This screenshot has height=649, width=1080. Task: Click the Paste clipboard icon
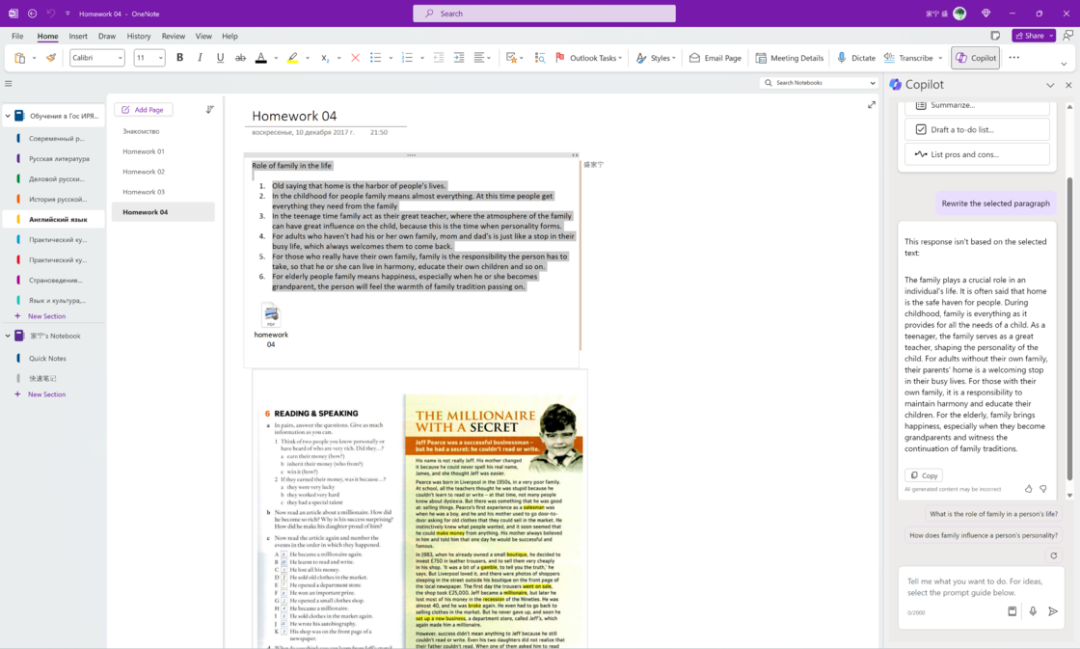pyautogui.click(x=20, y=58)
